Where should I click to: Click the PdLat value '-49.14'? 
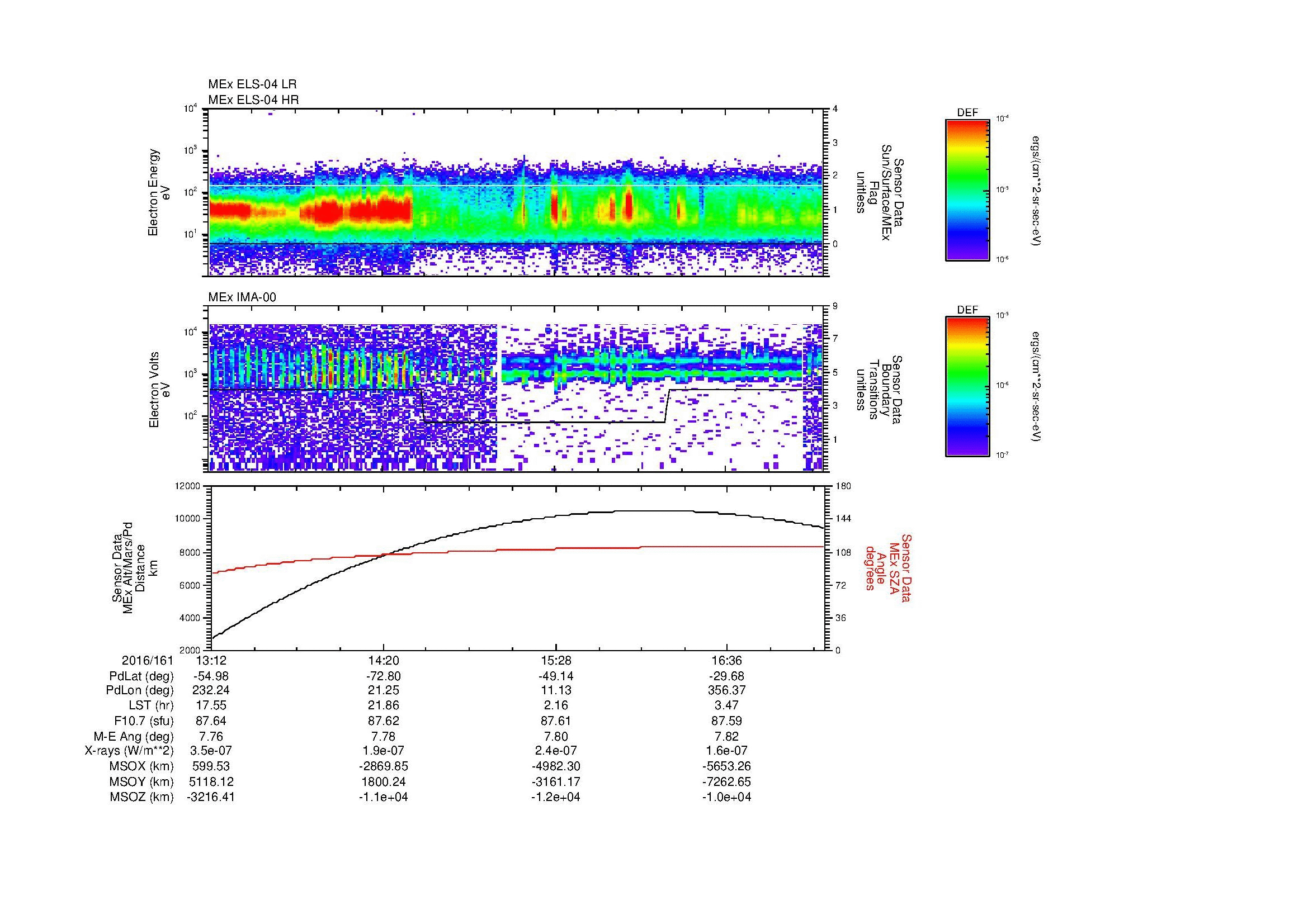[x=555, y=676]
